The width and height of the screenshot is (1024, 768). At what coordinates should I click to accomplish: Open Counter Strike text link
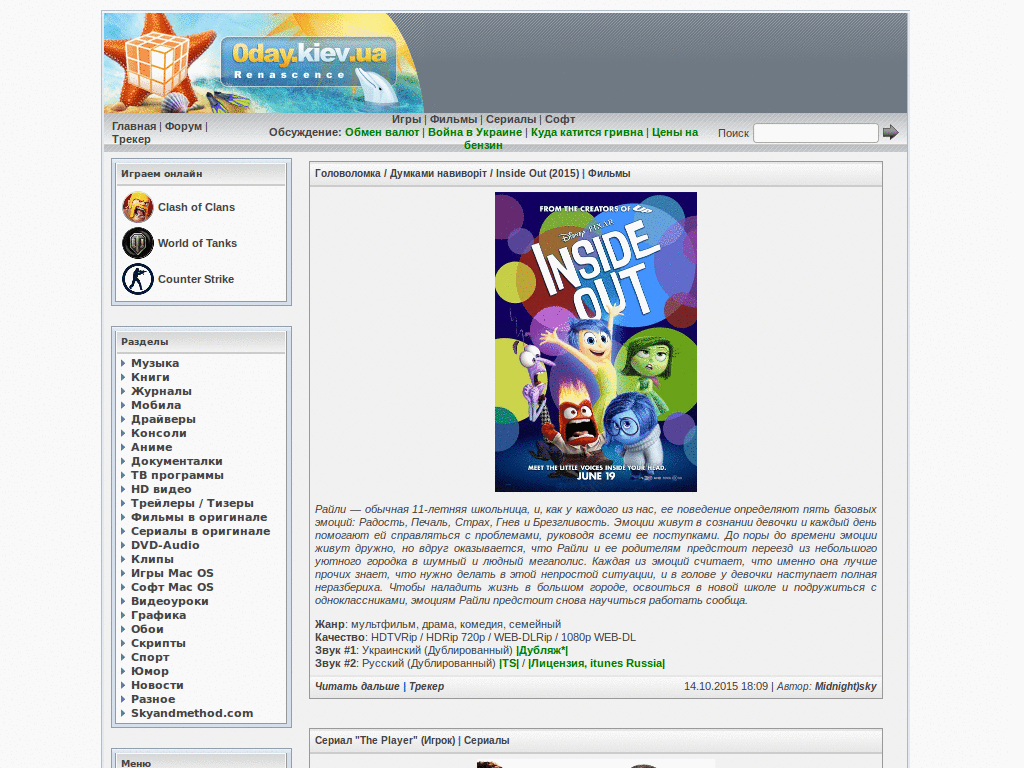click(x=196, y=279)
